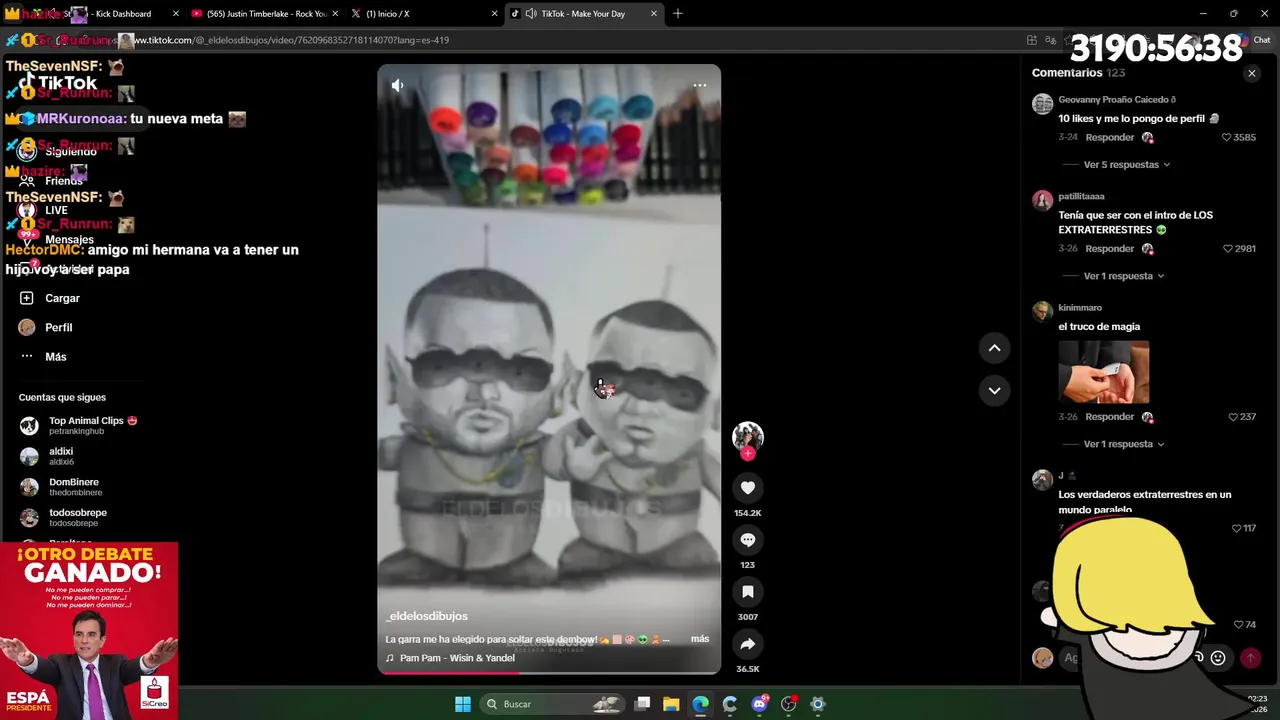Like the video with heart icon
Screen dimensions: 1280x720
(747, 487)
